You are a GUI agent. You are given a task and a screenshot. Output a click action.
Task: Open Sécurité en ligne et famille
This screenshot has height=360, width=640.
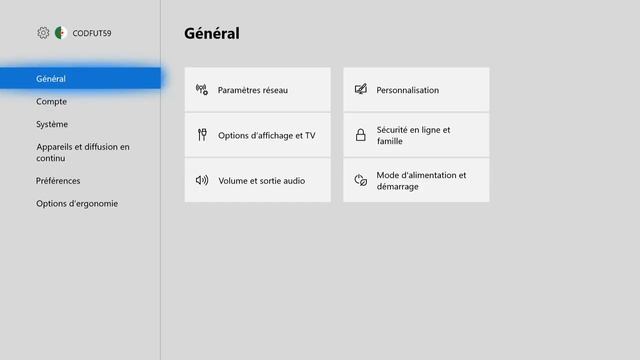416,135
